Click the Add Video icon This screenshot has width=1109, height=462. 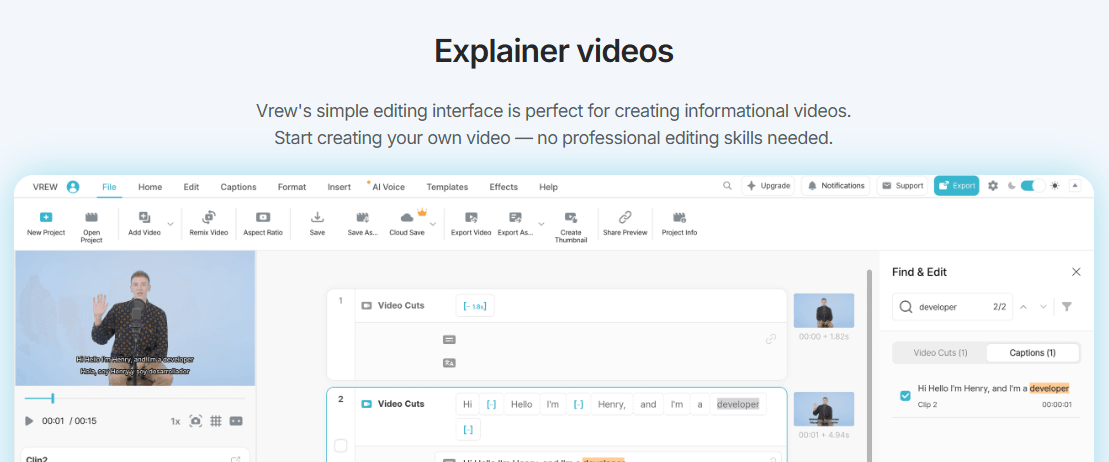(x=144, y=218)
